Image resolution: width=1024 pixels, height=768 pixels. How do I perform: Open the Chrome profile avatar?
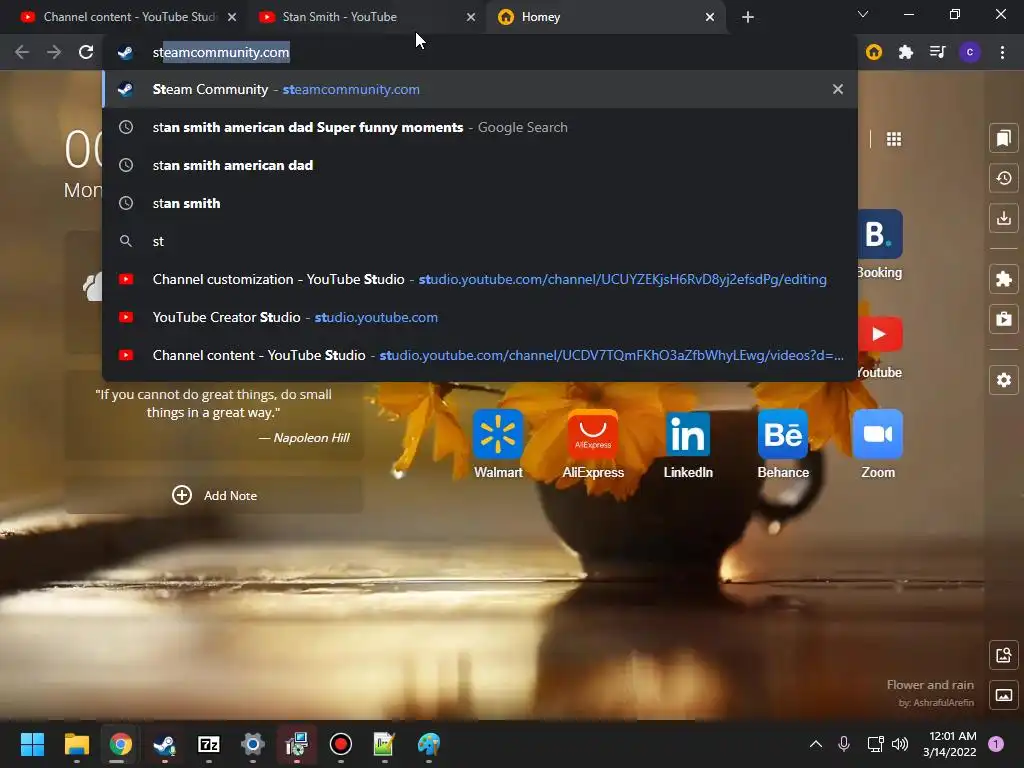[x=970, y=52]
